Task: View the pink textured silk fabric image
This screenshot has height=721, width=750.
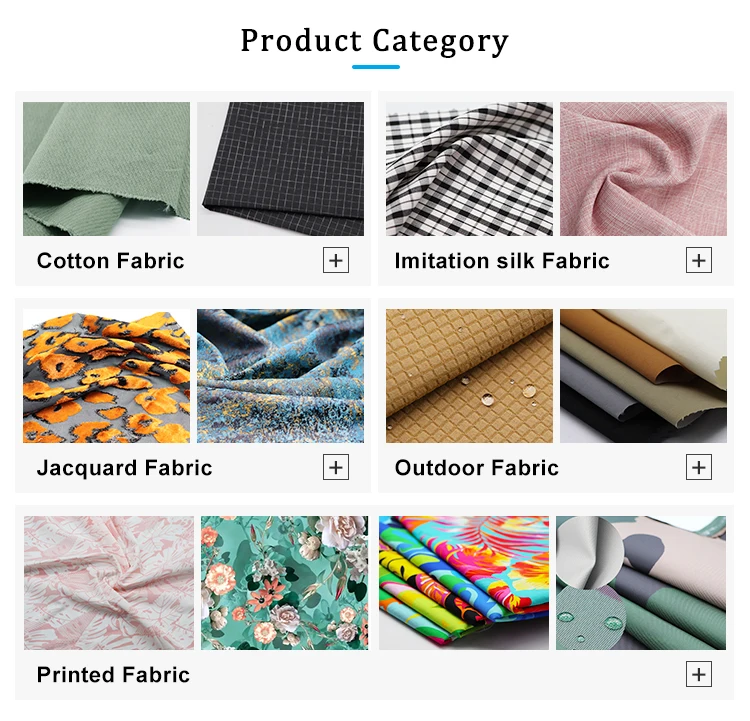Action: pos(643,169)
